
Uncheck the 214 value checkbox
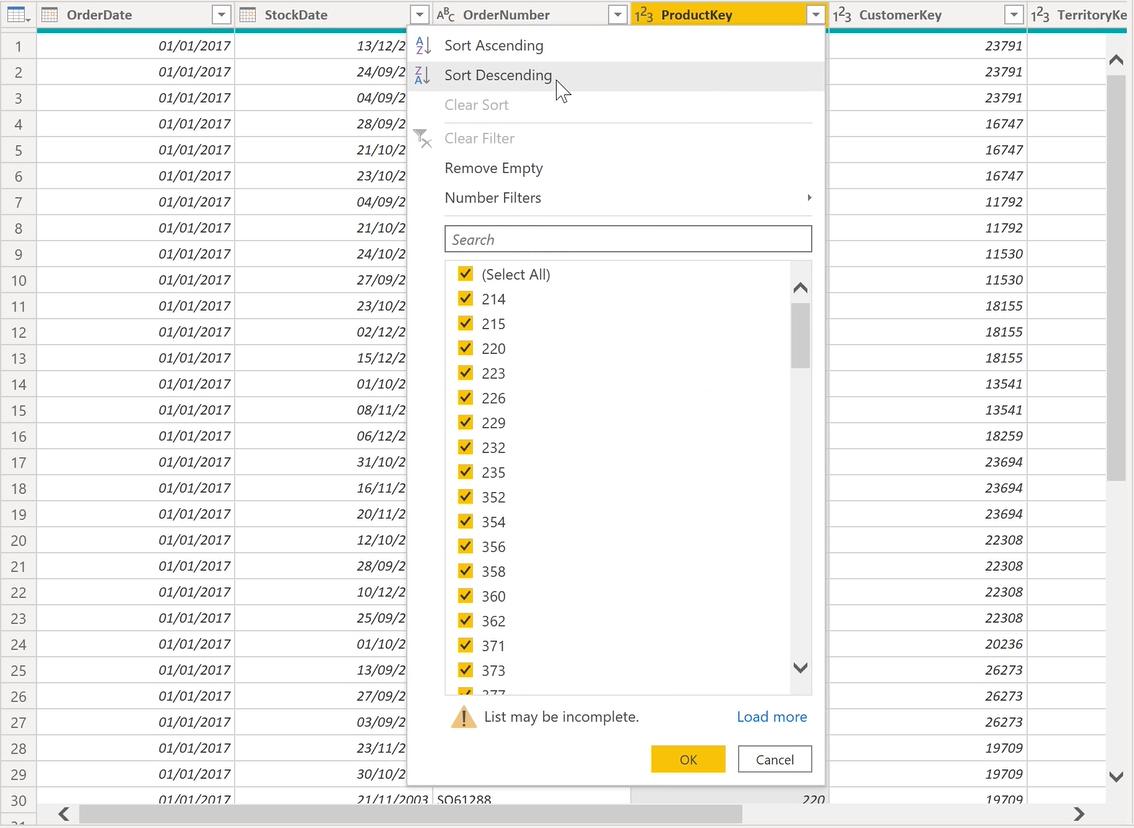[465, 299]
